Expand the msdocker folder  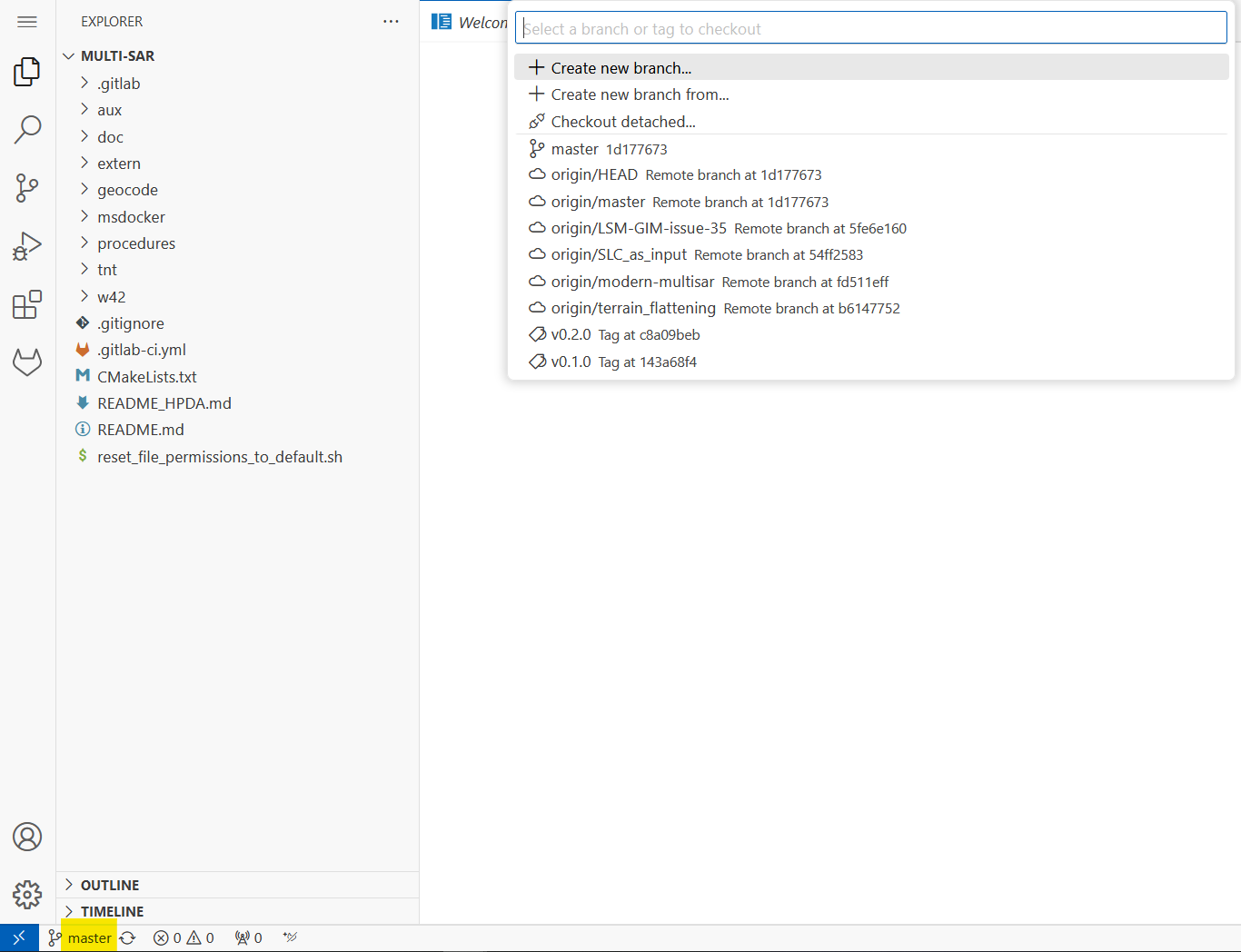pyautogui.click(x=236, y=217)
